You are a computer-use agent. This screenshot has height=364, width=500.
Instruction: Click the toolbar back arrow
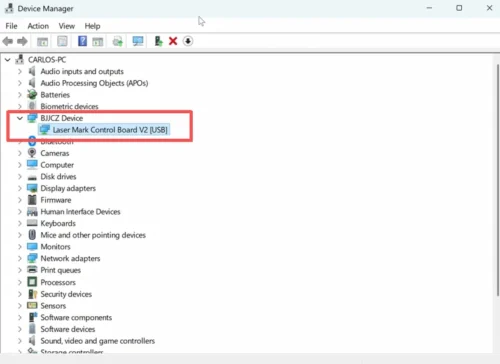[x=8, y=41]
